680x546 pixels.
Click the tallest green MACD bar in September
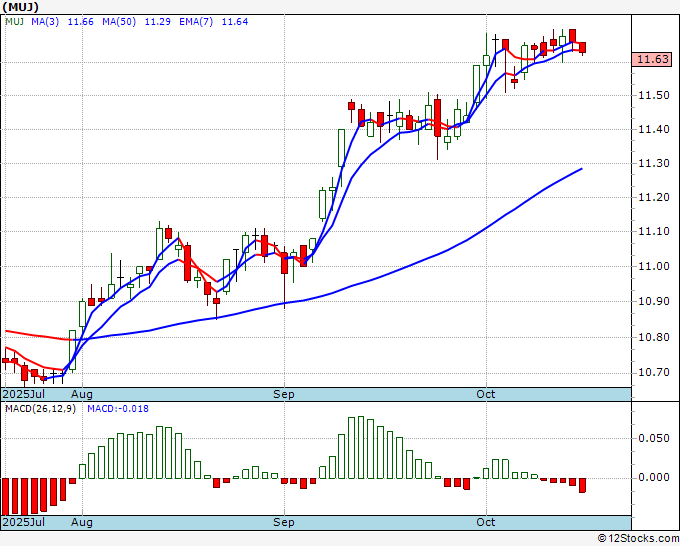click(x=361, y=448)
